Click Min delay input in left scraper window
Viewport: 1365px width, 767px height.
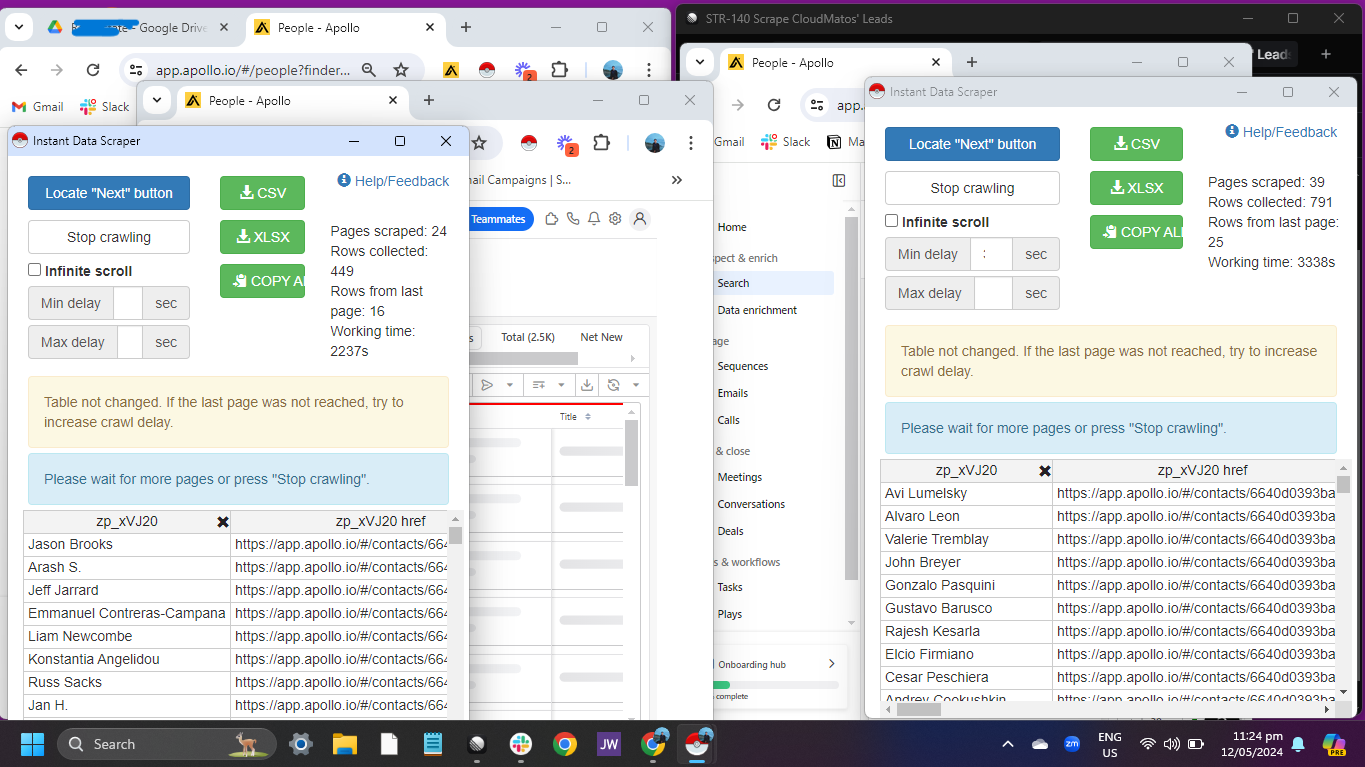coord(128,303)
